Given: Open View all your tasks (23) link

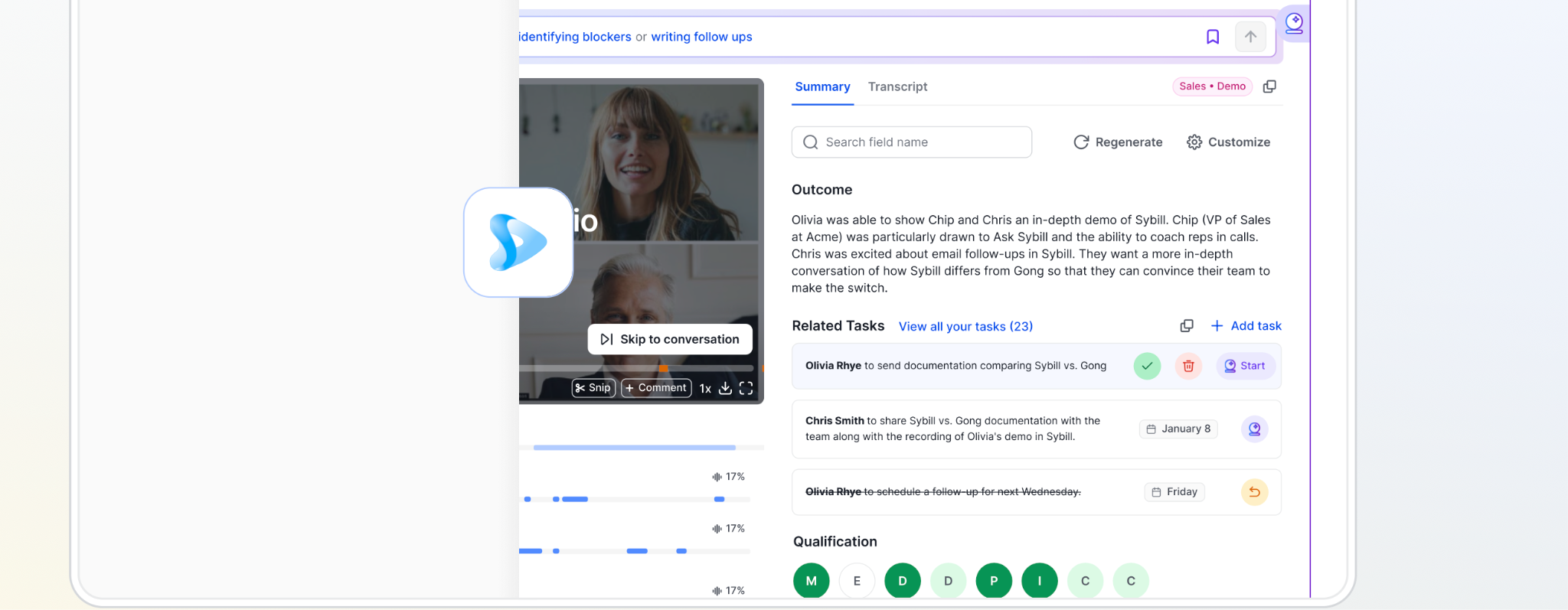Looking at the screenshot, I should pyautogui.click(x=965, y=327).
